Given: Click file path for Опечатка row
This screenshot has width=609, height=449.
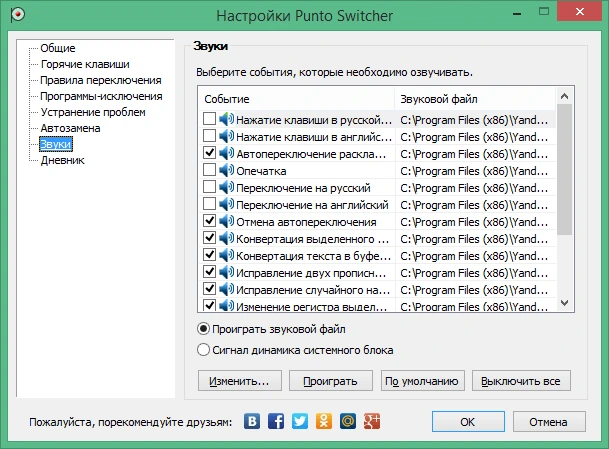Looking at the screenshot, I should tap(474, 171).
